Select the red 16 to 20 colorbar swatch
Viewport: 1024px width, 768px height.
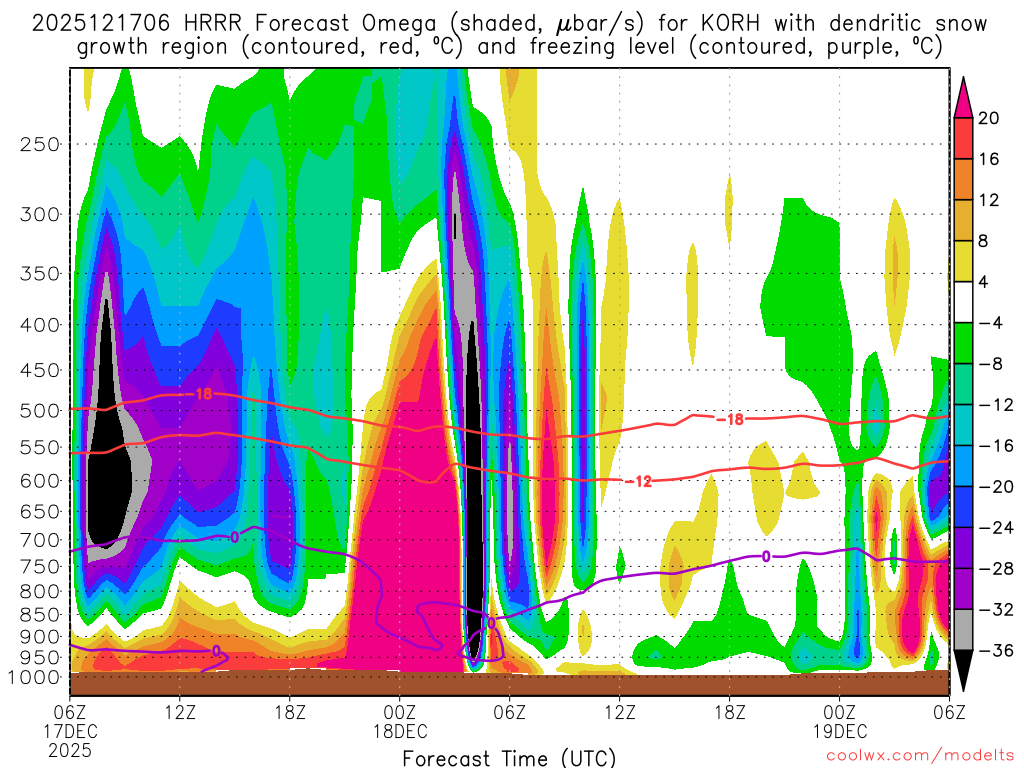point(963,138)
